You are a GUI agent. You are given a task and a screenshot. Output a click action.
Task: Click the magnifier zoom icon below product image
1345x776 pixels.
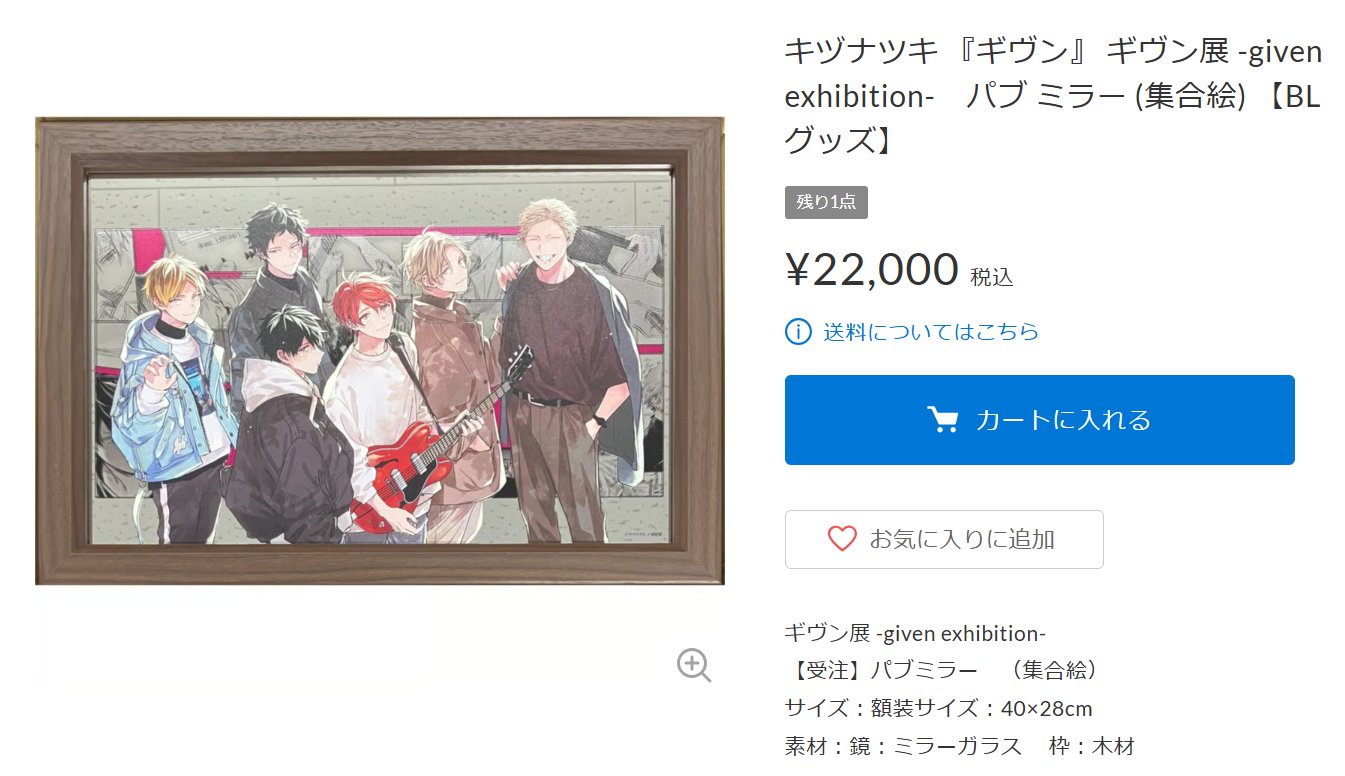tap(694, 665)
